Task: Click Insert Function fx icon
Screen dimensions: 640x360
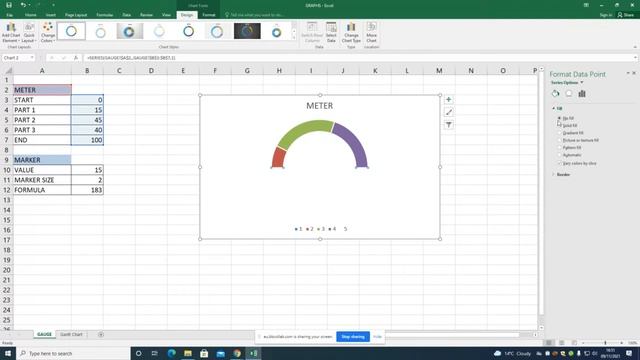Action: pyautogui.click(x=76, y=58)
